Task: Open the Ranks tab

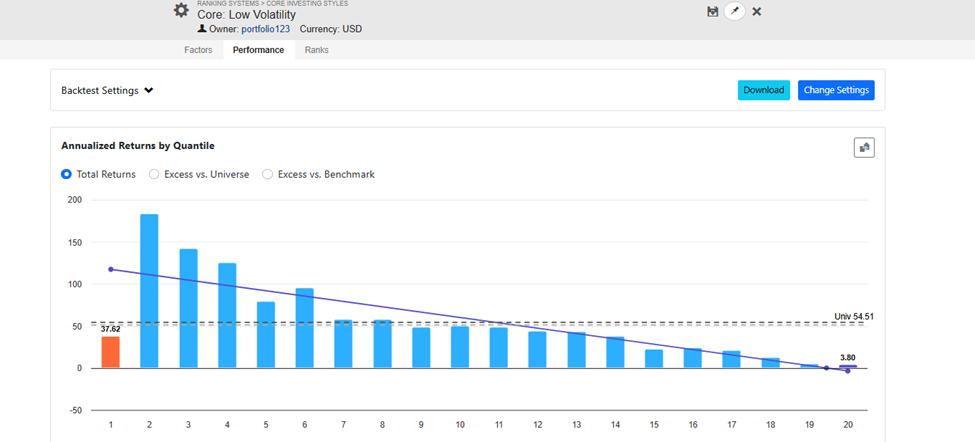Action: [x=316, y=50]
